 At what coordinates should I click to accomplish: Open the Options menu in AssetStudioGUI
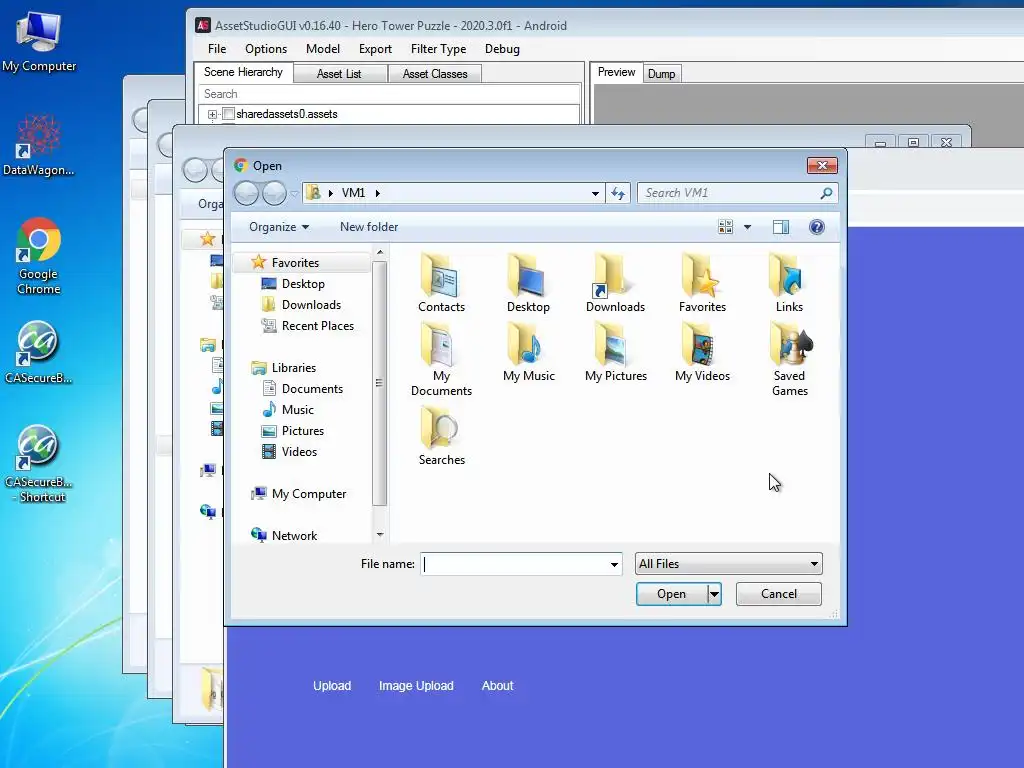266,49
